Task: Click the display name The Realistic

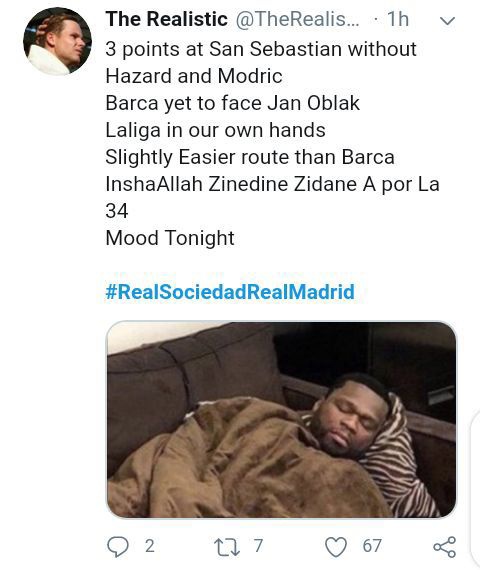Action: point(167,19)
